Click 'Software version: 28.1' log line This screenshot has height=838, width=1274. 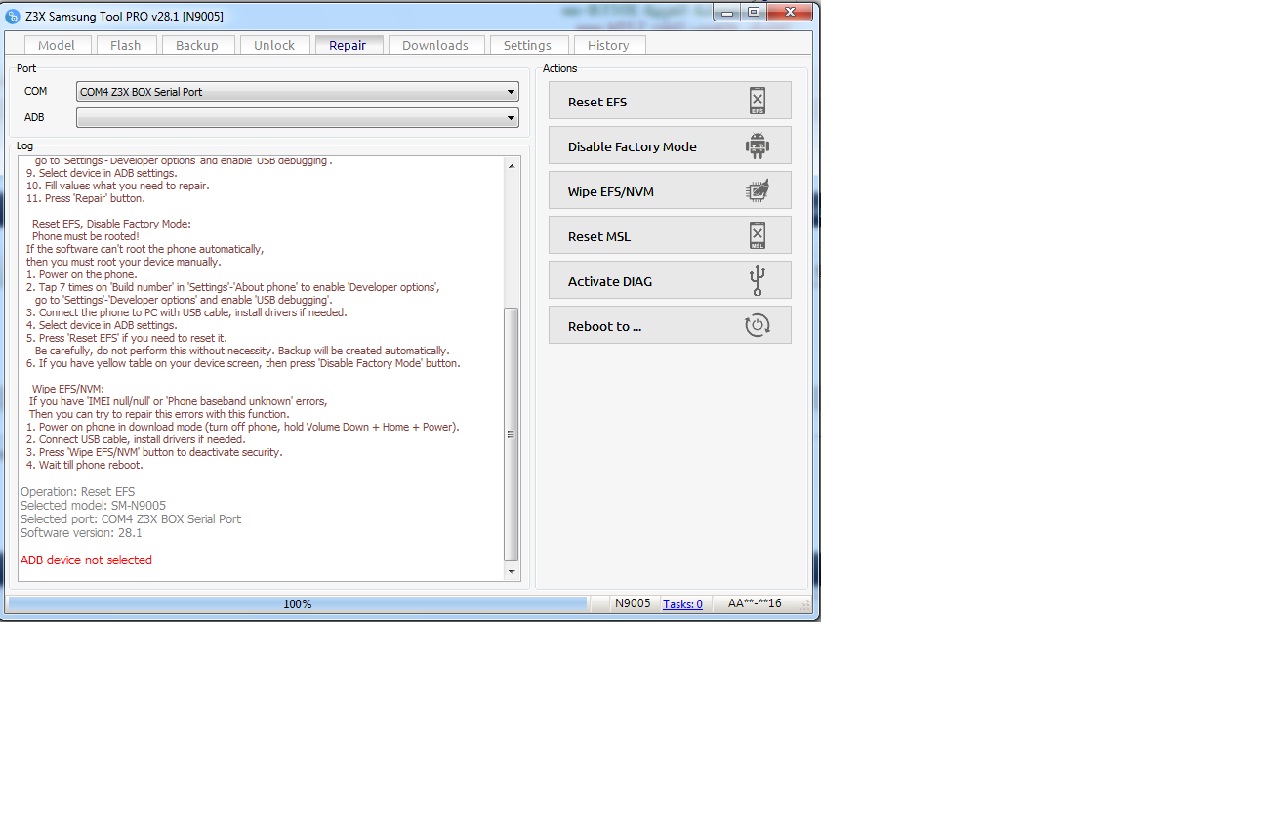click(x=81, y=533)
